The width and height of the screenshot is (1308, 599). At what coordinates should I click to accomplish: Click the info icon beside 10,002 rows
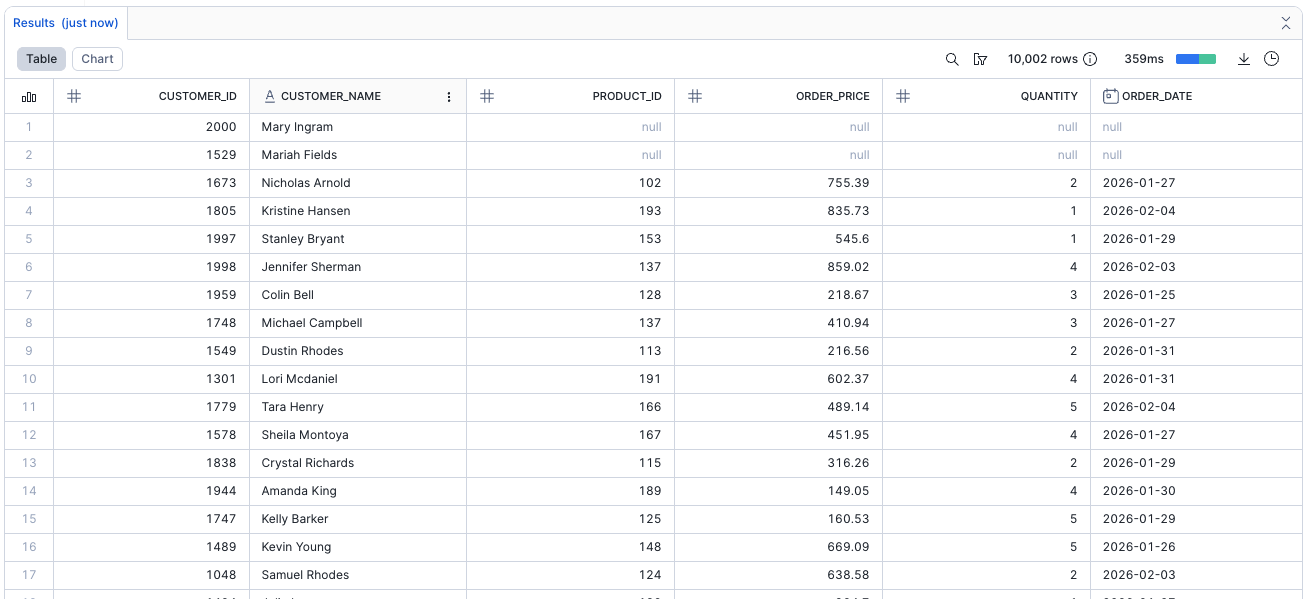click(x=1091, y=59)
